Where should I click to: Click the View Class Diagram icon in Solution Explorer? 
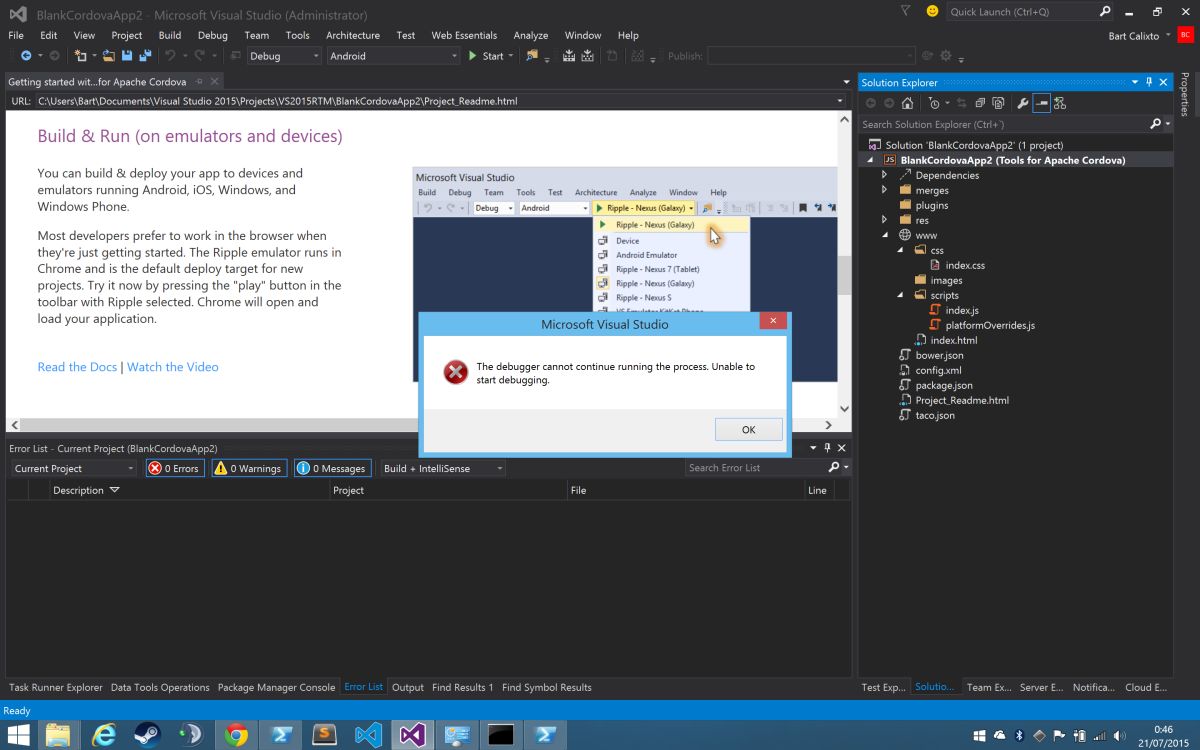[x=1060, y=103]
